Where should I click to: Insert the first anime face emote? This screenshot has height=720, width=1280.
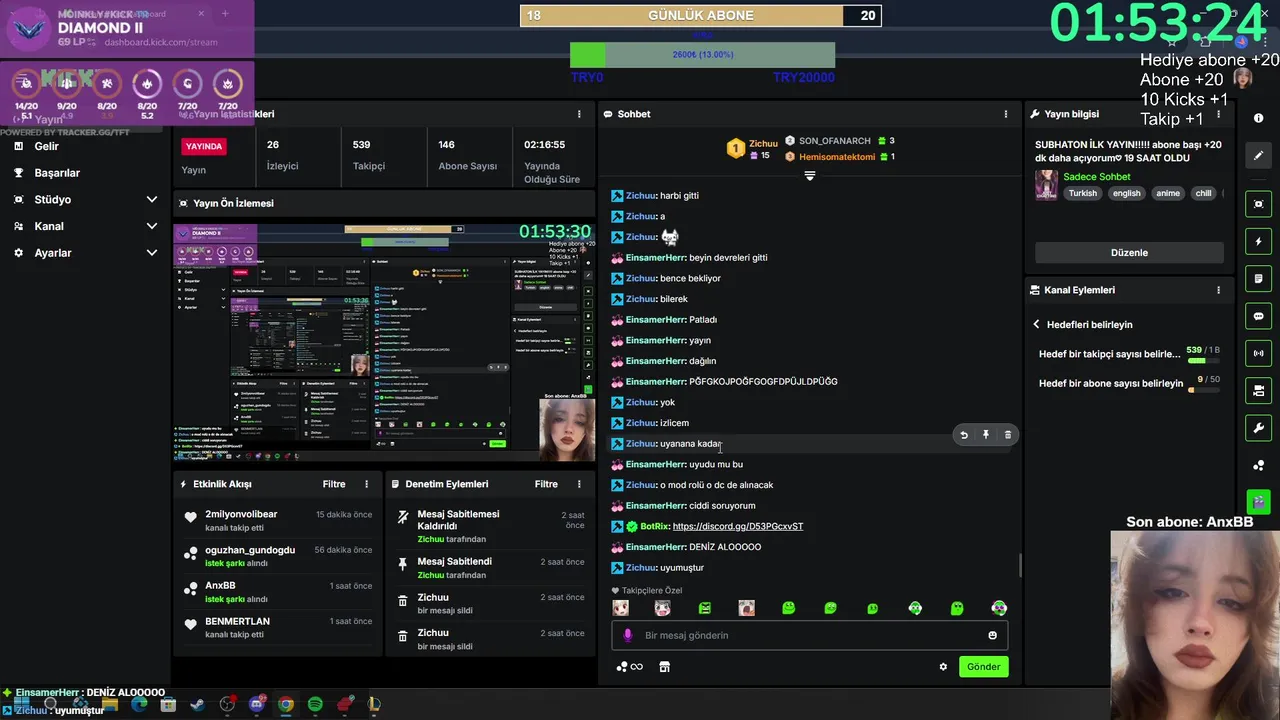(x=621, y=608)
